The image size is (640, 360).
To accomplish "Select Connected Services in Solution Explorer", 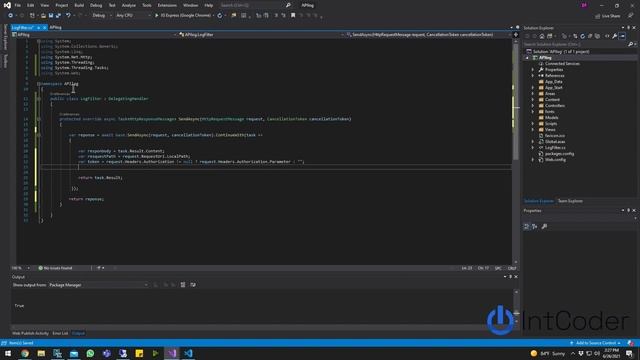I will tap(562, 64).
